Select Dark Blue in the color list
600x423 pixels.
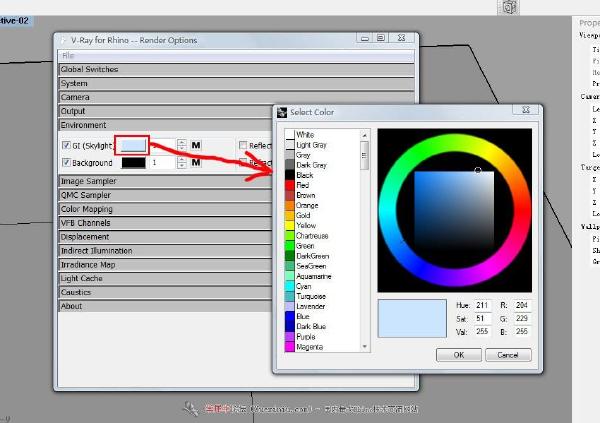[x=311, y=327]
